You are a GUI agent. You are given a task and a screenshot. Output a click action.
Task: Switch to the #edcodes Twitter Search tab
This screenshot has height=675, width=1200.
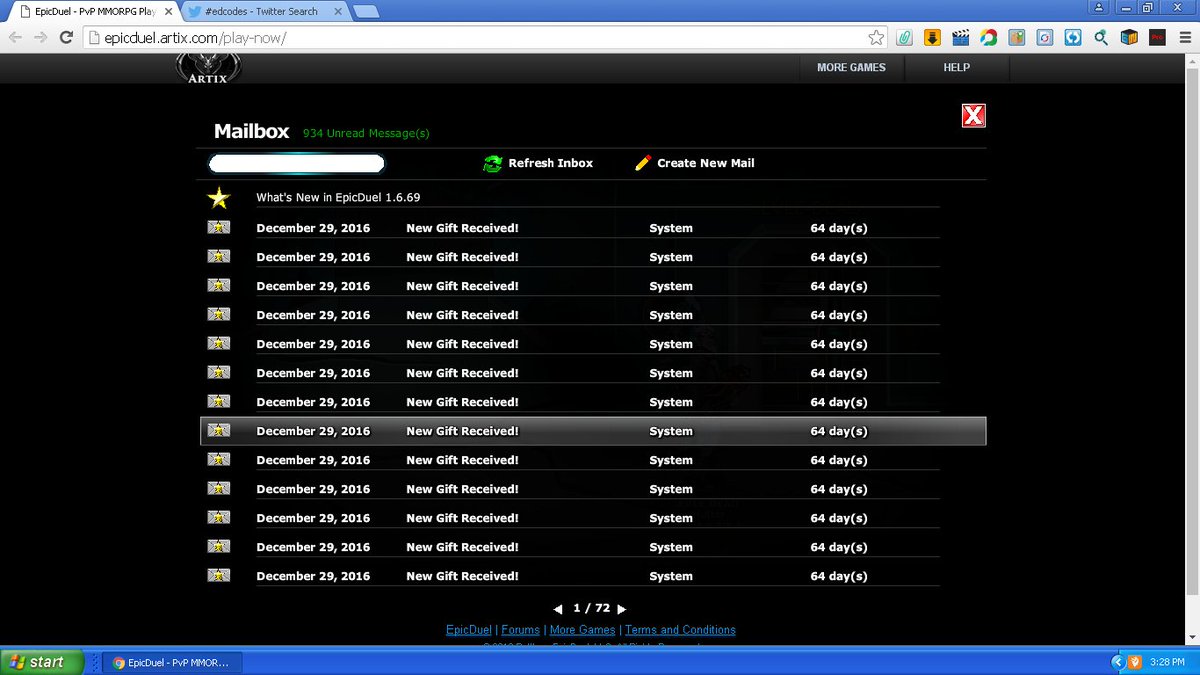(262, 12)
